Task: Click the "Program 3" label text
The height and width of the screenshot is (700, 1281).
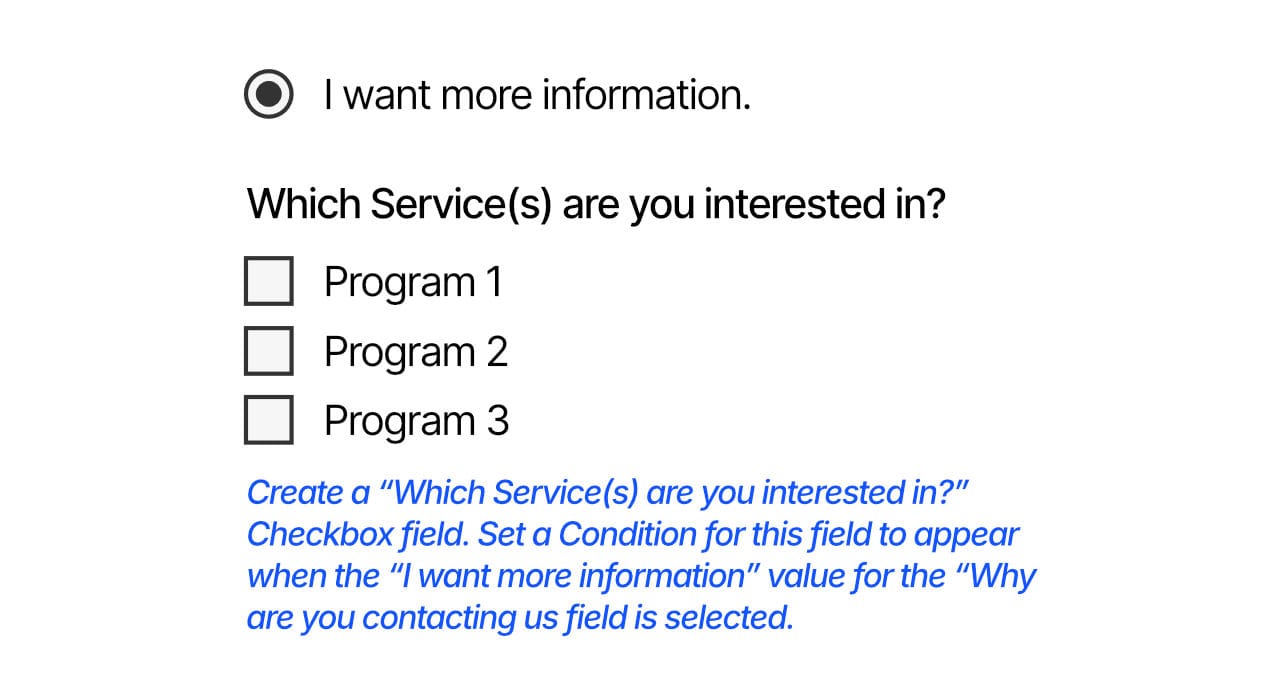Action: click(416, 421)
